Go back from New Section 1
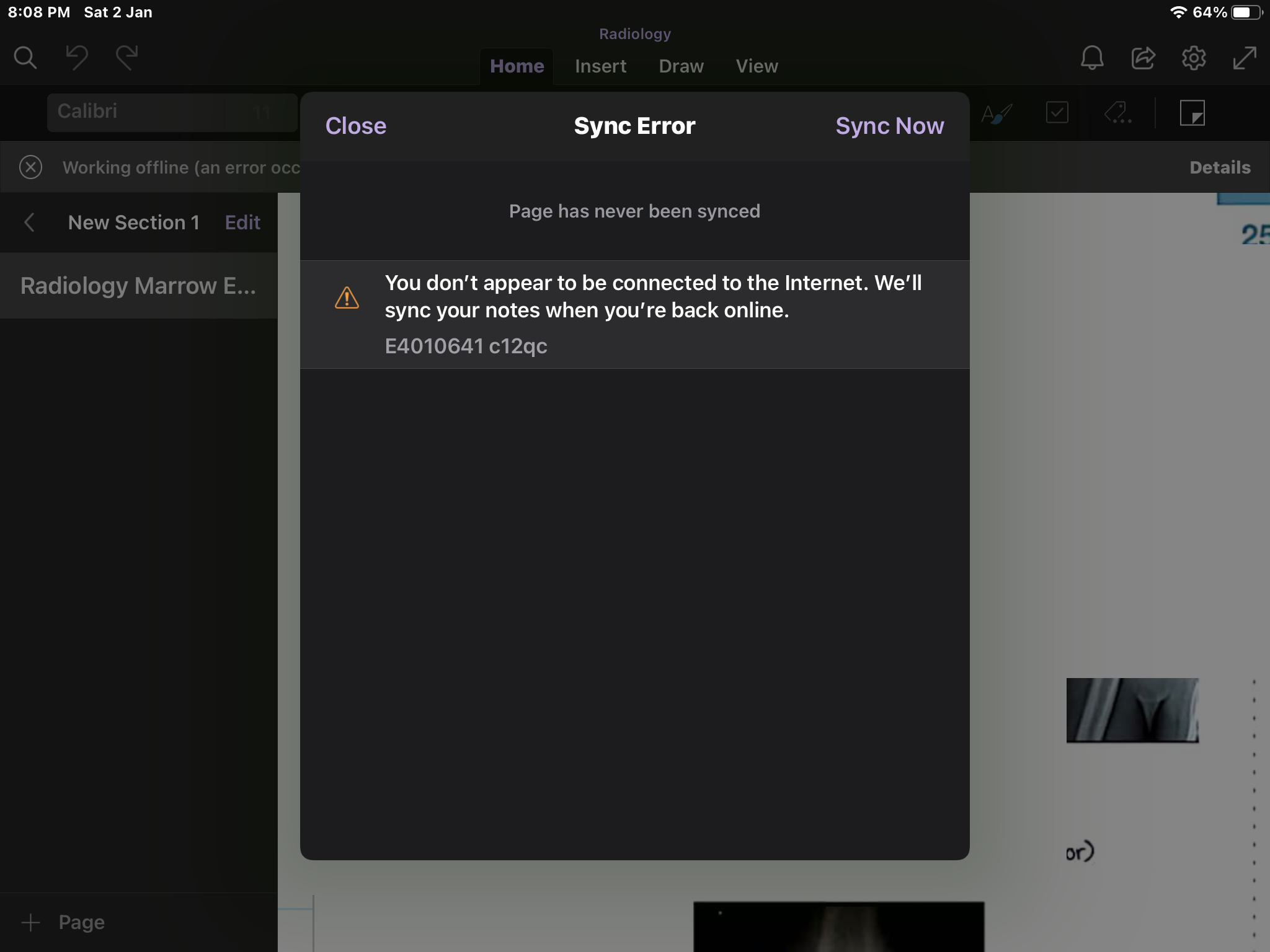The height and width of the screenshot is (952, 1270). pyautogui.click(x=29, y=223)
